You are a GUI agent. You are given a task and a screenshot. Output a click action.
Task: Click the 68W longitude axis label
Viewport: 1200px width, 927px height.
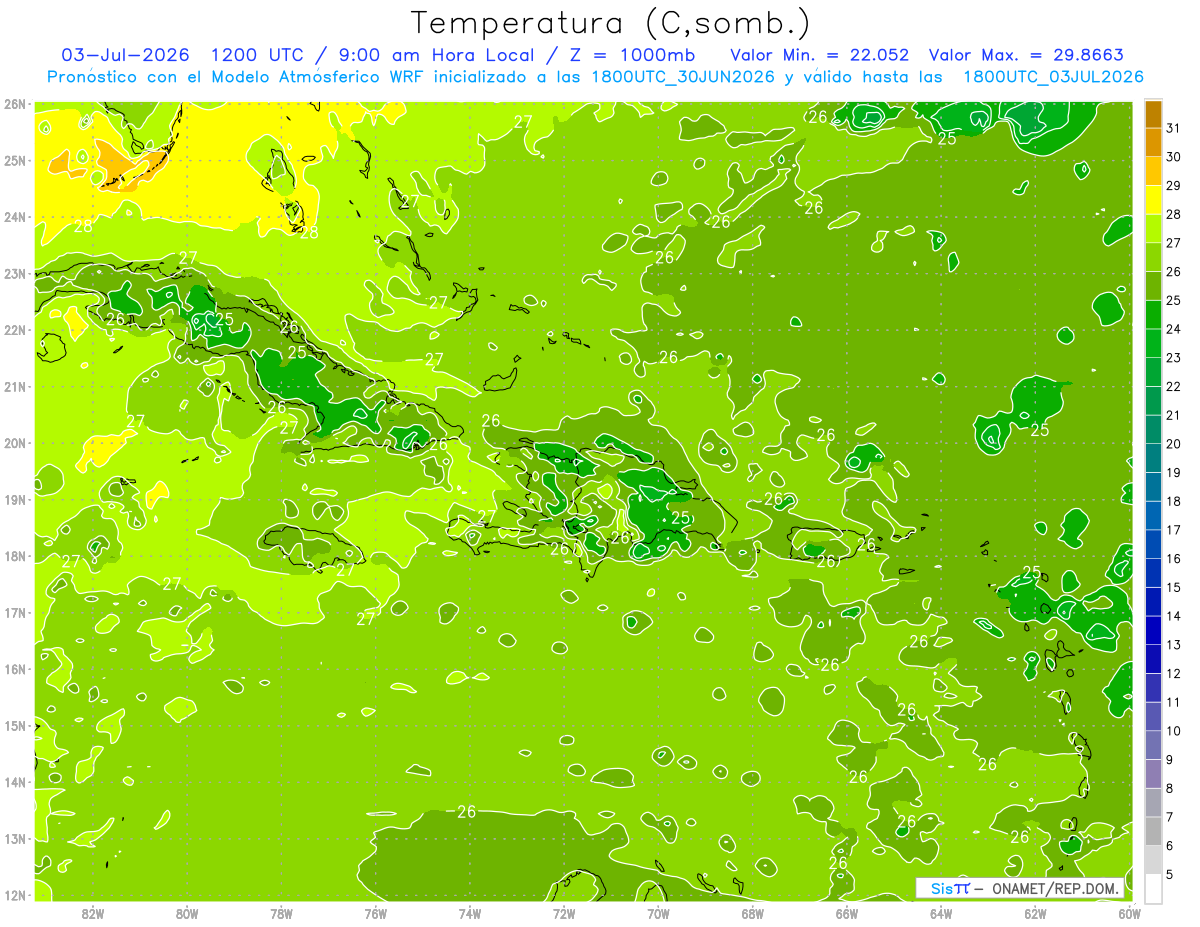[x=753, y=913]
